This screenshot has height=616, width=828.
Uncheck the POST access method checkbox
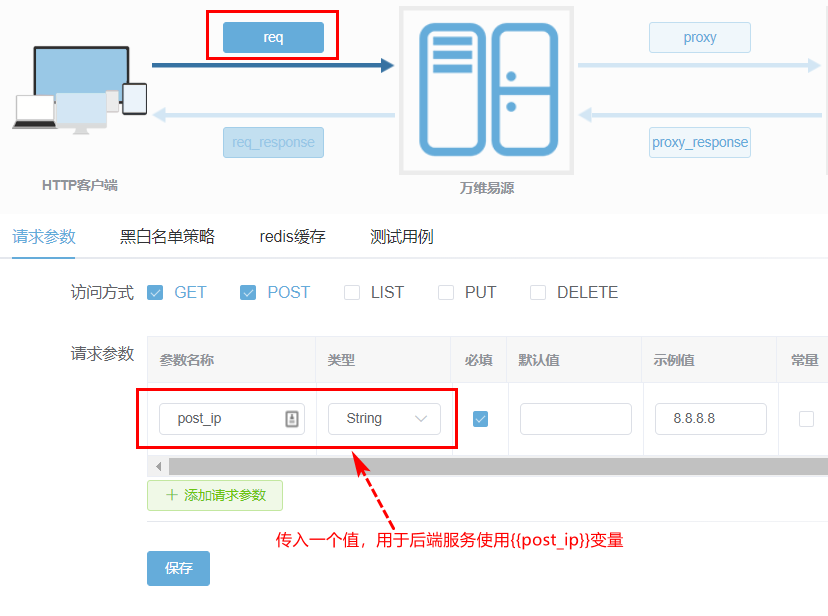point(248,292)
